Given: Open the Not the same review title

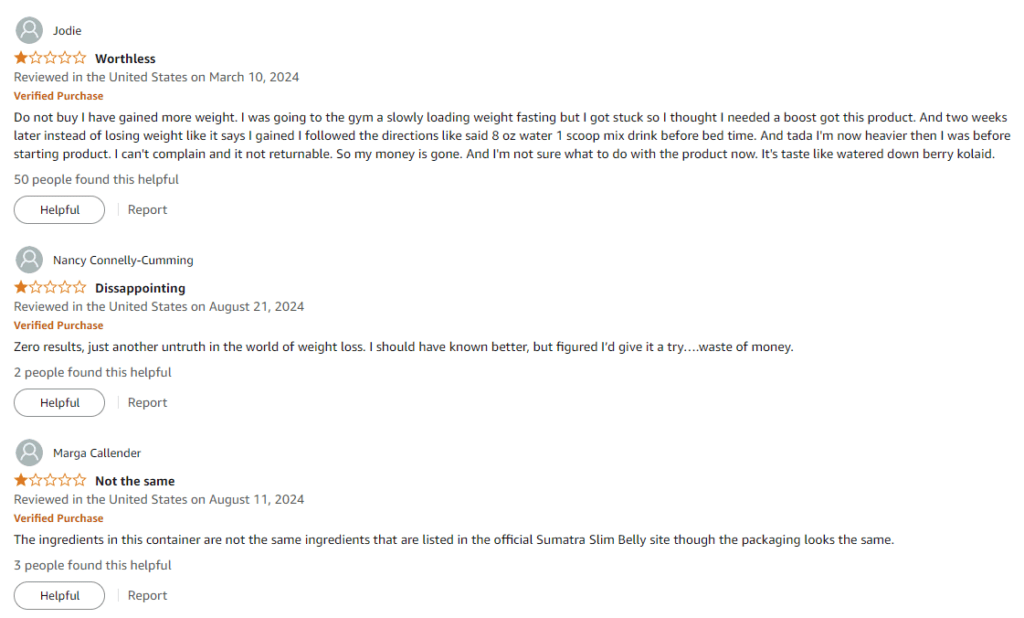Looking at the screenshot, I should pyautogui.click(x=135, y=481).
